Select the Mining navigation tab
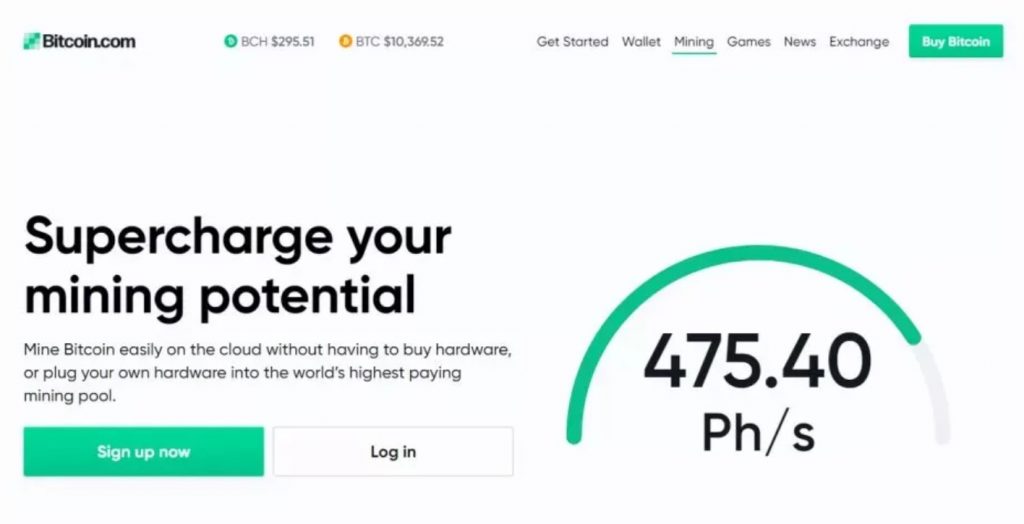The image size is (1024, 524). 694,42
